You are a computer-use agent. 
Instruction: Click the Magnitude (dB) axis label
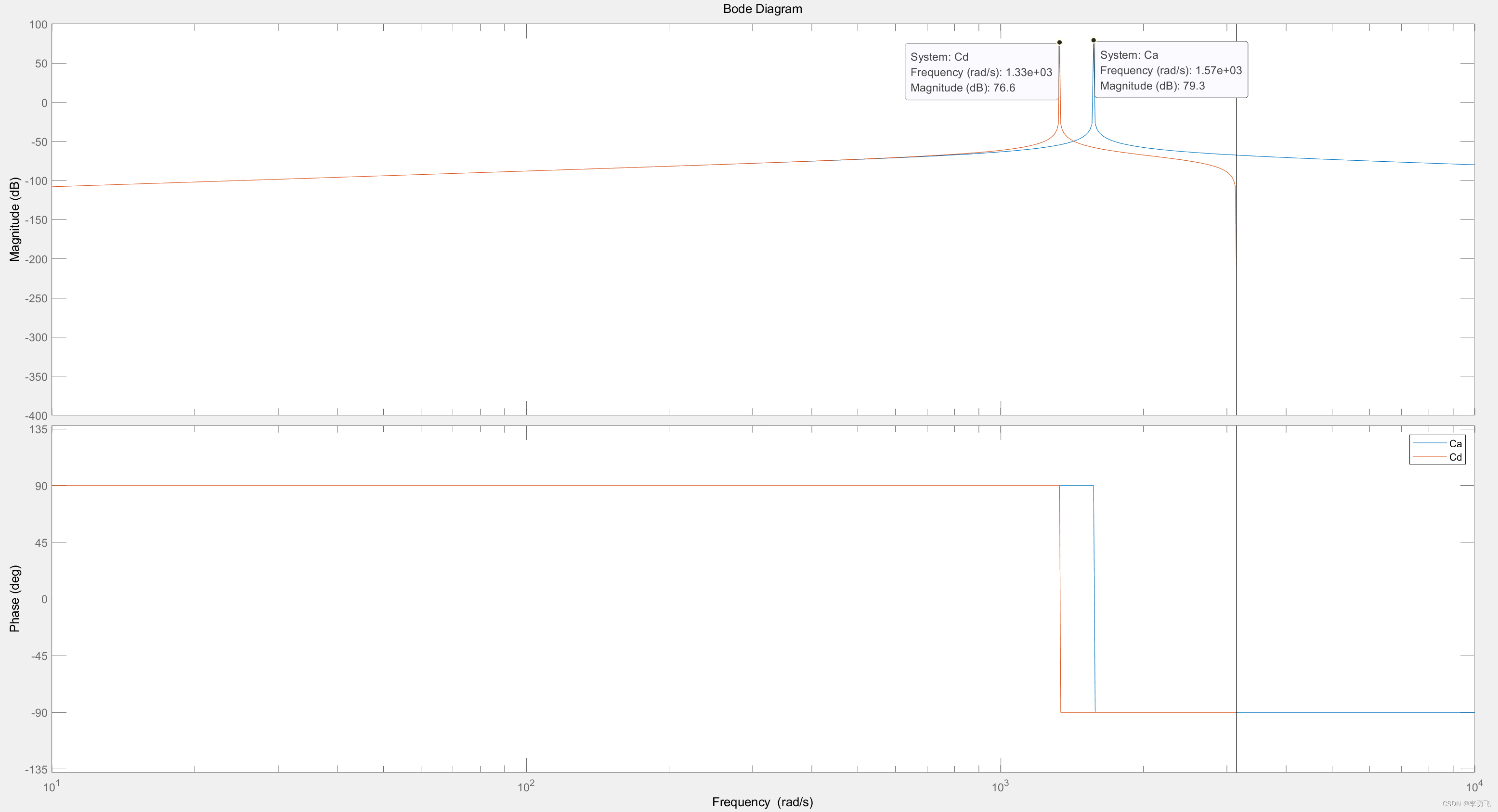click(x=14, y=219)
